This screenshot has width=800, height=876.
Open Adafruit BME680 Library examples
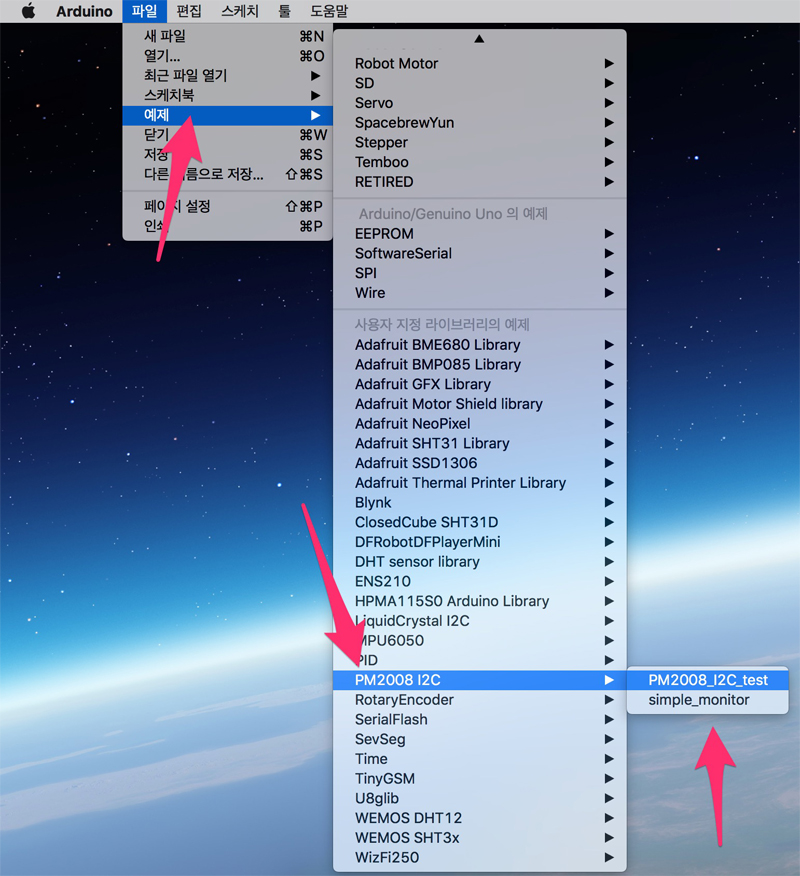[x=479, y=345]
